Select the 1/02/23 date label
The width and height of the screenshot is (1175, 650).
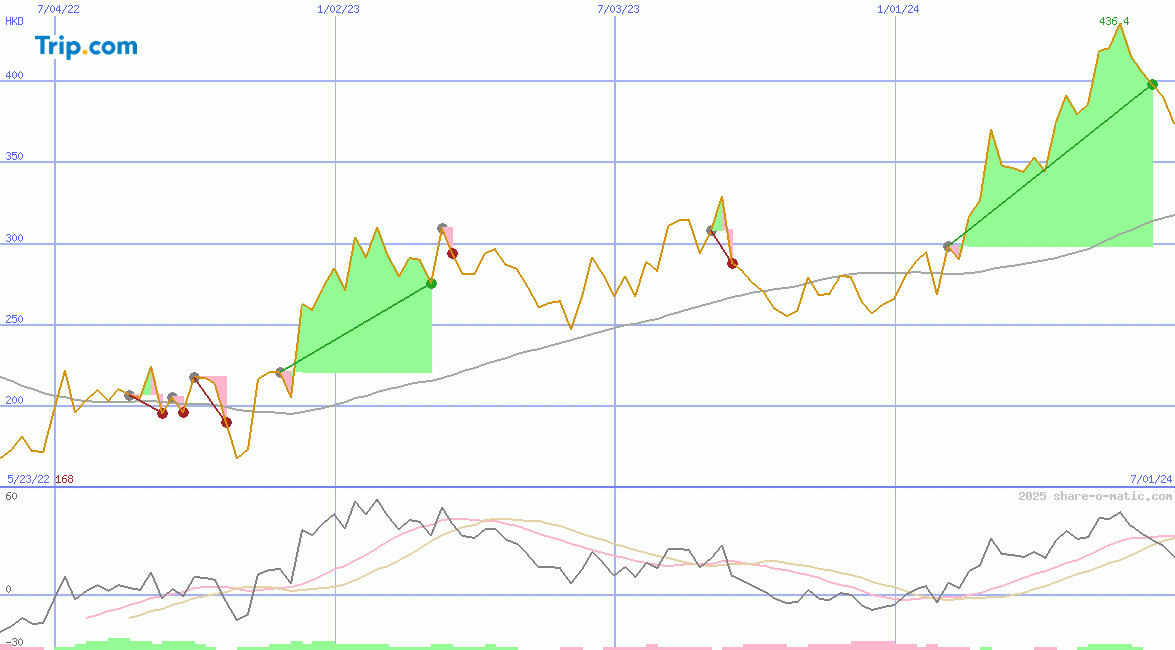point(338,9)
